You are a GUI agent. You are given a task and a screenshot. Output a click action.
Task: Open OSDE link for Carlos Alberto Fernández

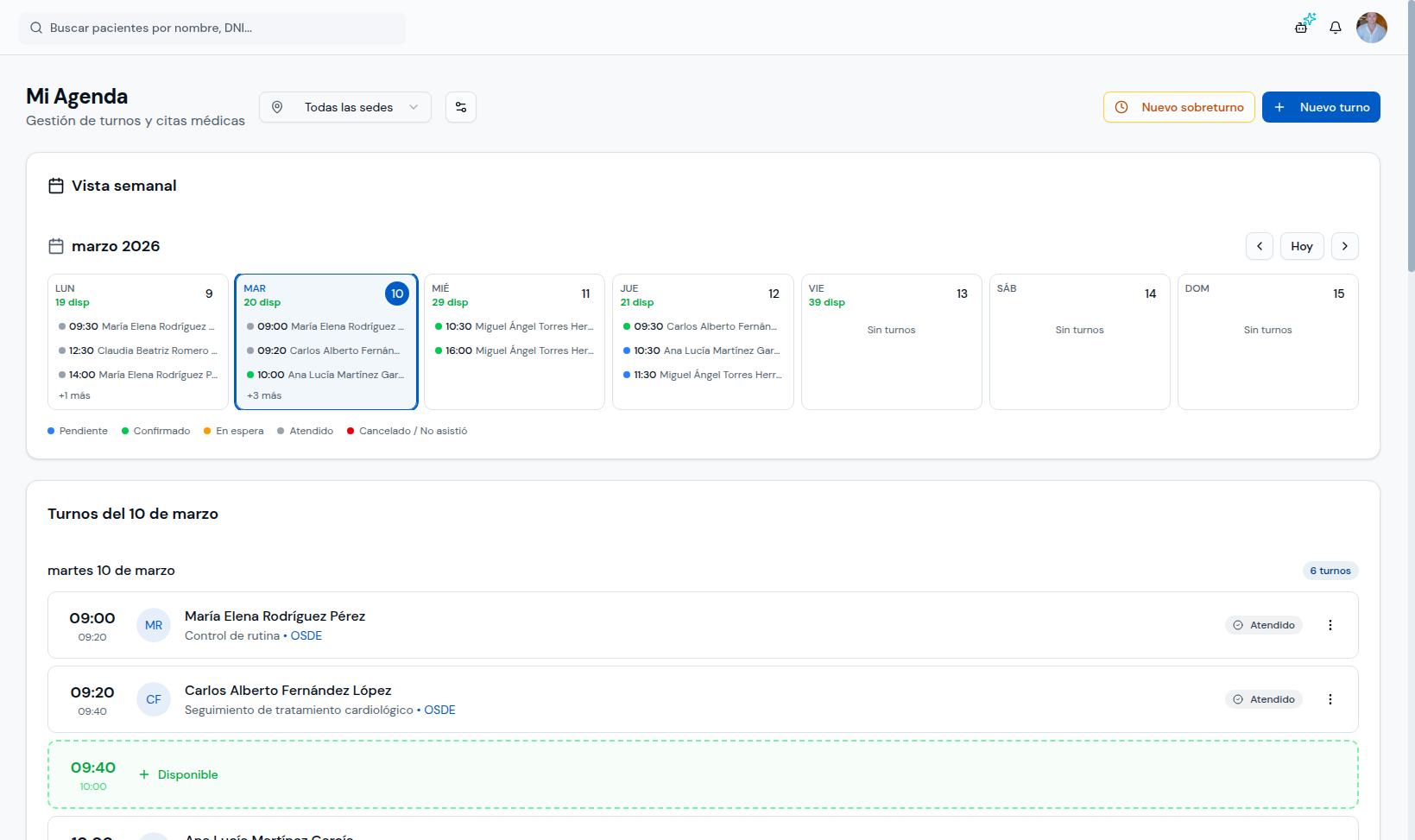pyautogui.click(x=439, y=710)
